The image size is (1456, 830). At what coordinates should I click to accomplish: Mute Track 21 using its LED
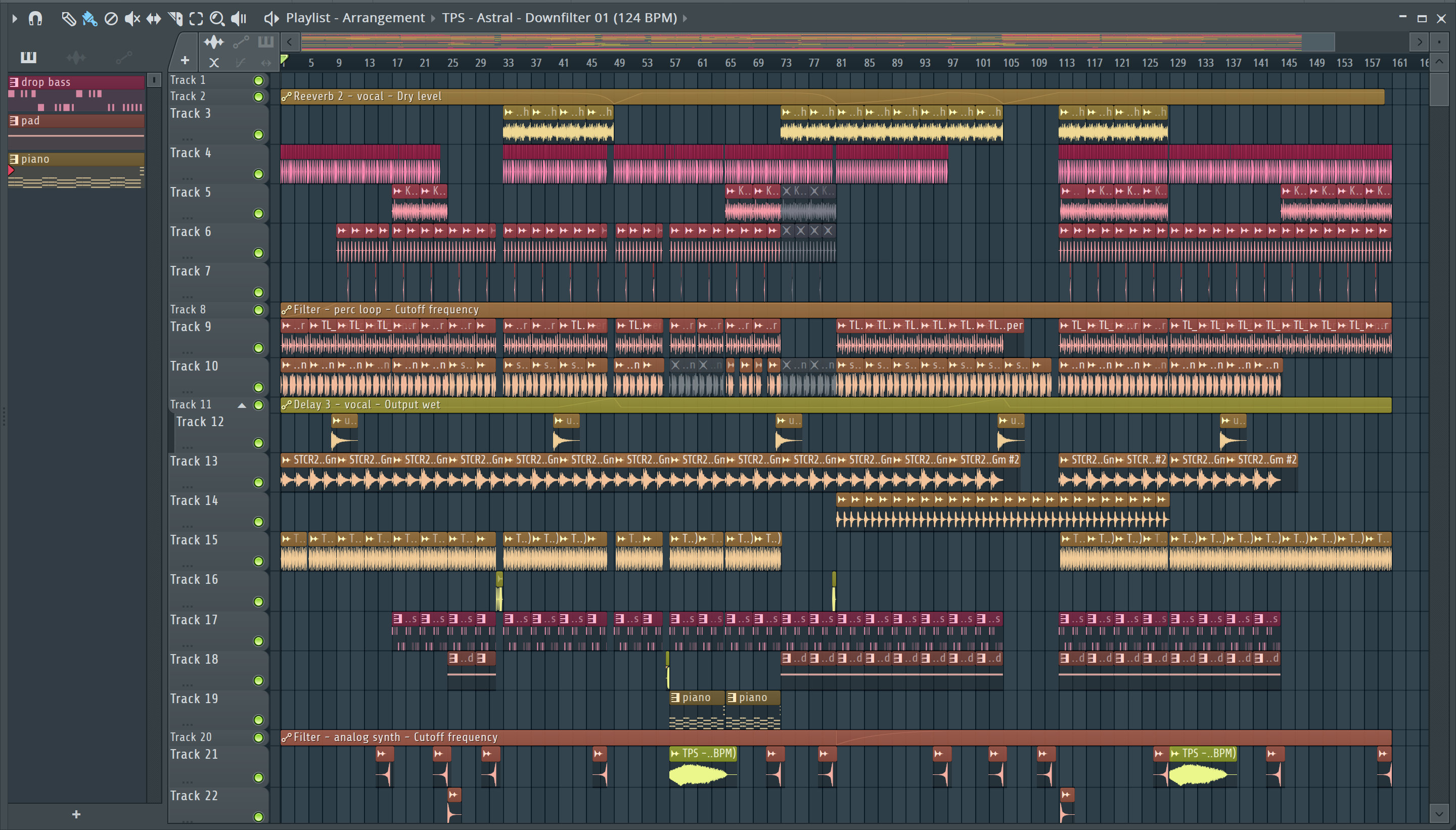click(258, 777)
